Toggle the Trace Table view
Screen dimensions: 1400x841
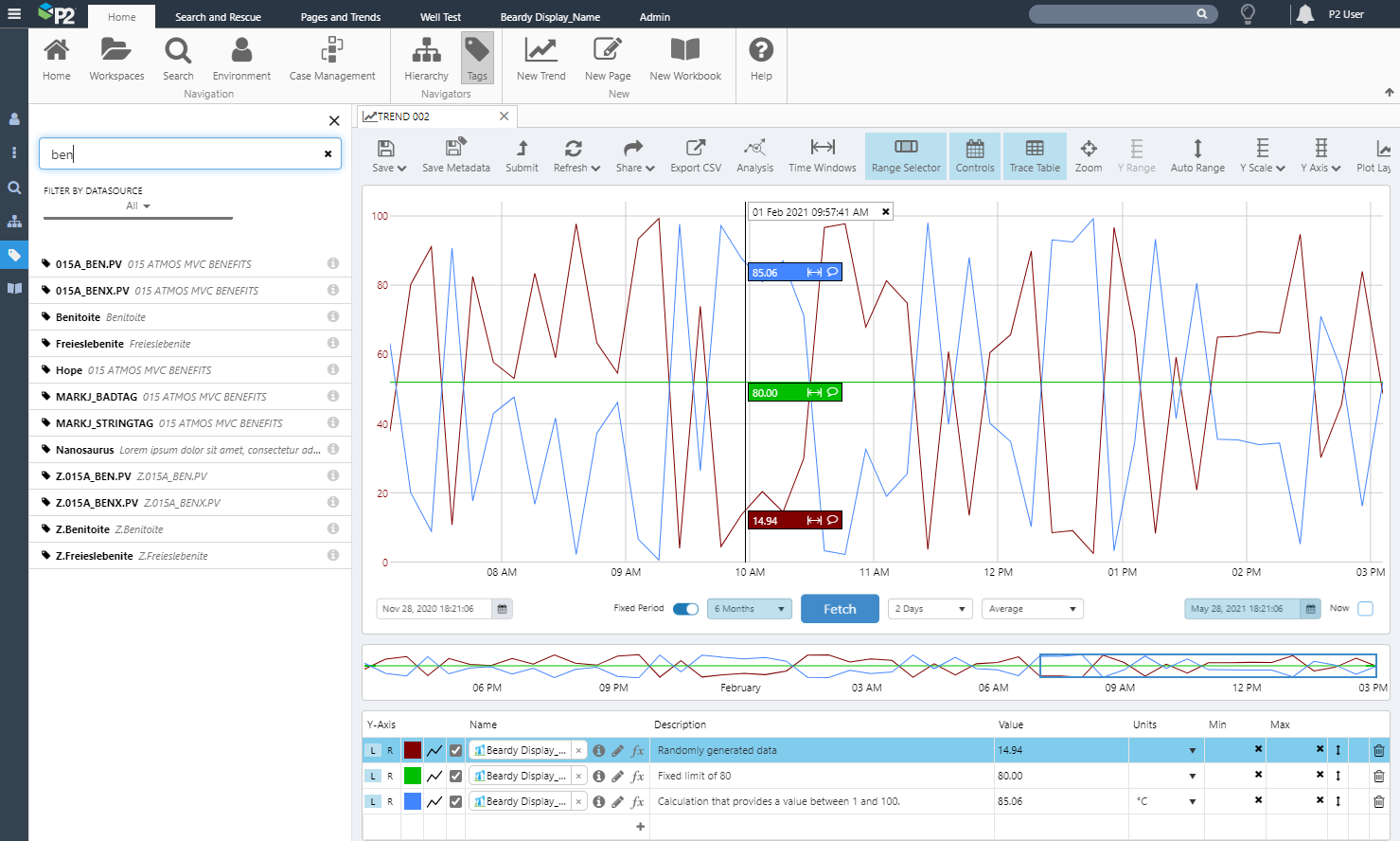tap(1034, 155)
